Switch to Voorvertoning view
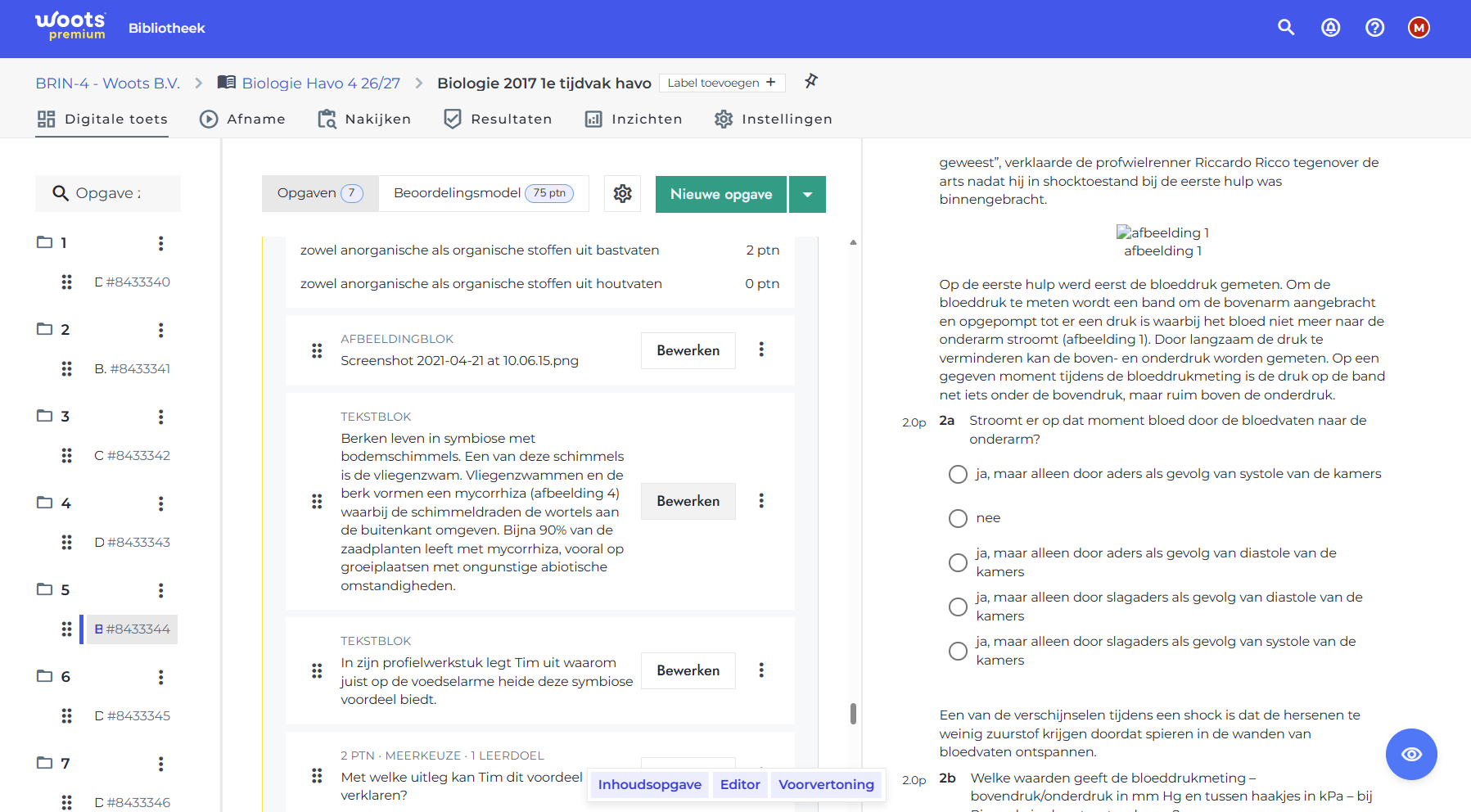1471x812 pixels. click(826, 785)
